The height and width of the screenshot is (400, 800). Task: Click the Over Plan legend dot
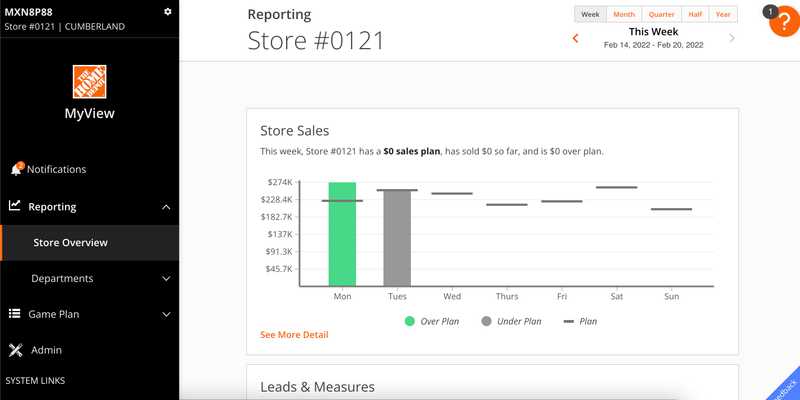[x=410, y=321]
